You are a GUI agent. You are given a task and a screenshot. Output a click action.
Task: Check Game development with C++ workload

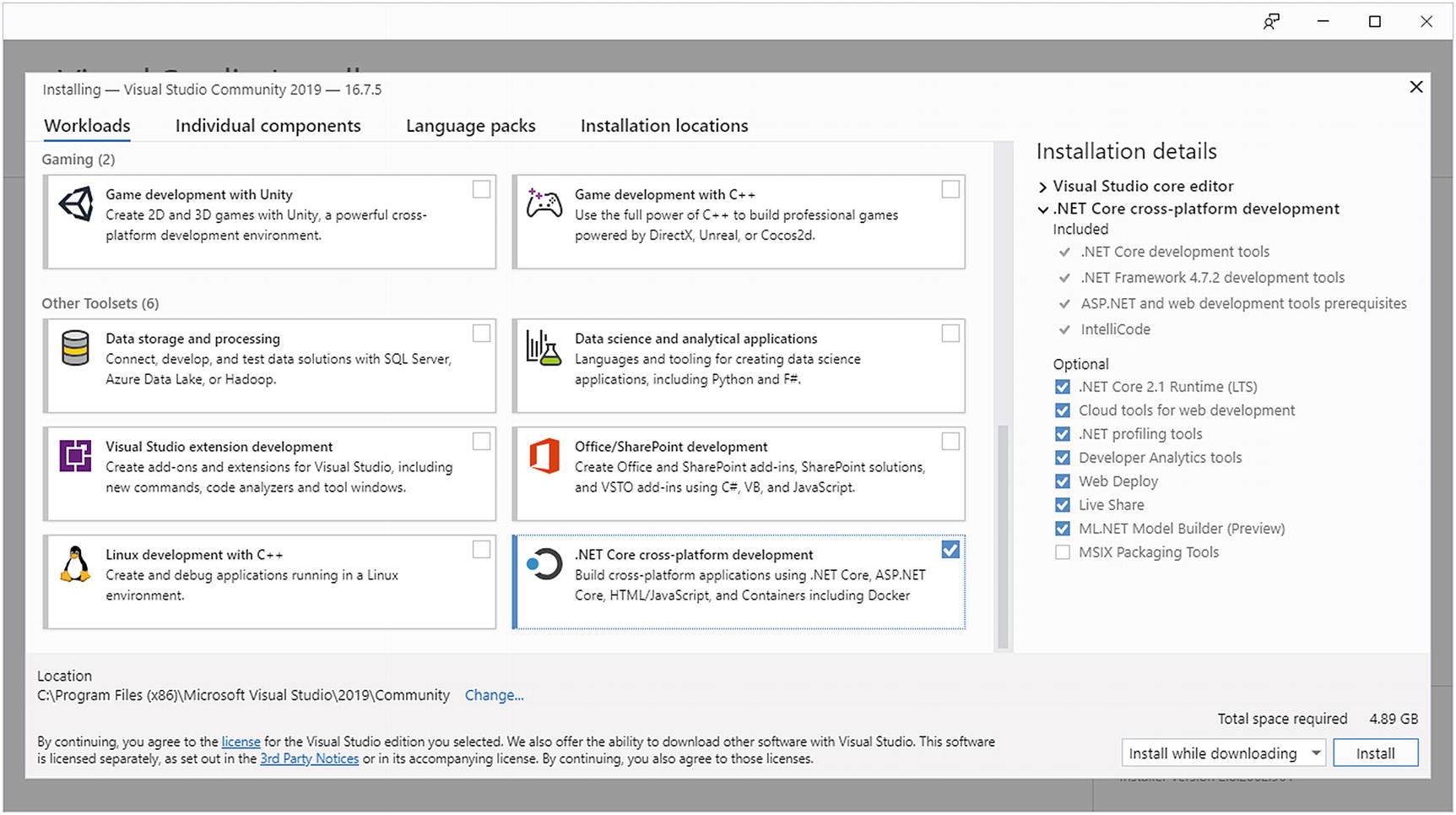pyautogui.click(x=950, y=189)
